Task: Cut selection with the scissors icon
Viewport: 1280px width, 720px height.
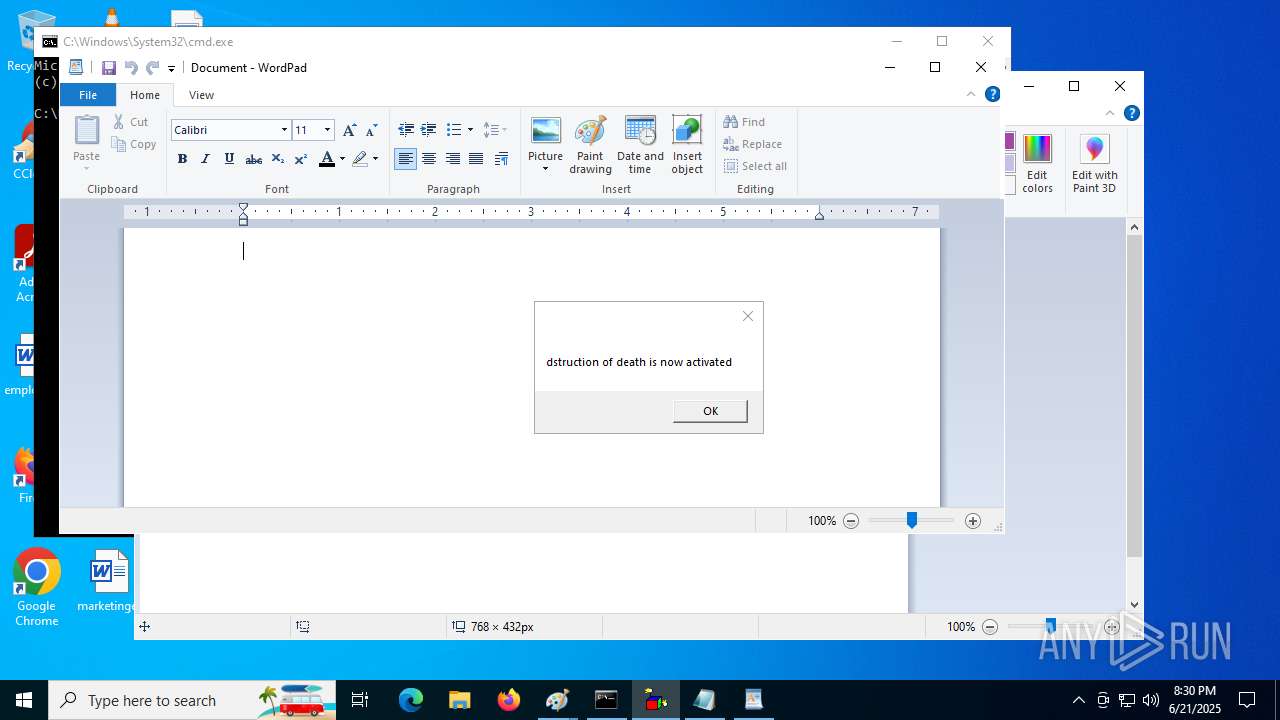Action: (x=131, y=122)
